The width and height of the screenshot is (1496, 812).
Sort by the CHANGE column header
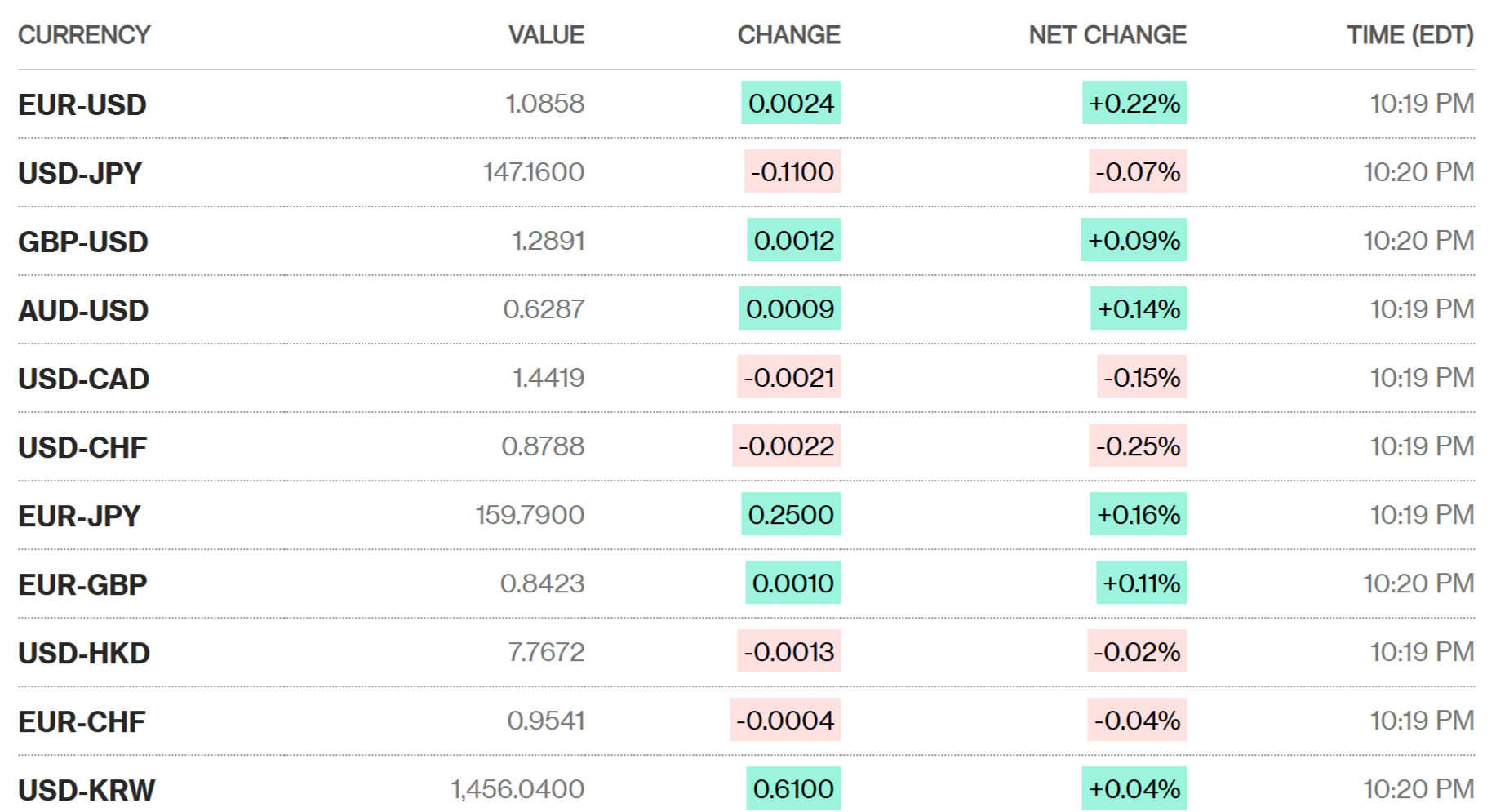click(788, 35)
